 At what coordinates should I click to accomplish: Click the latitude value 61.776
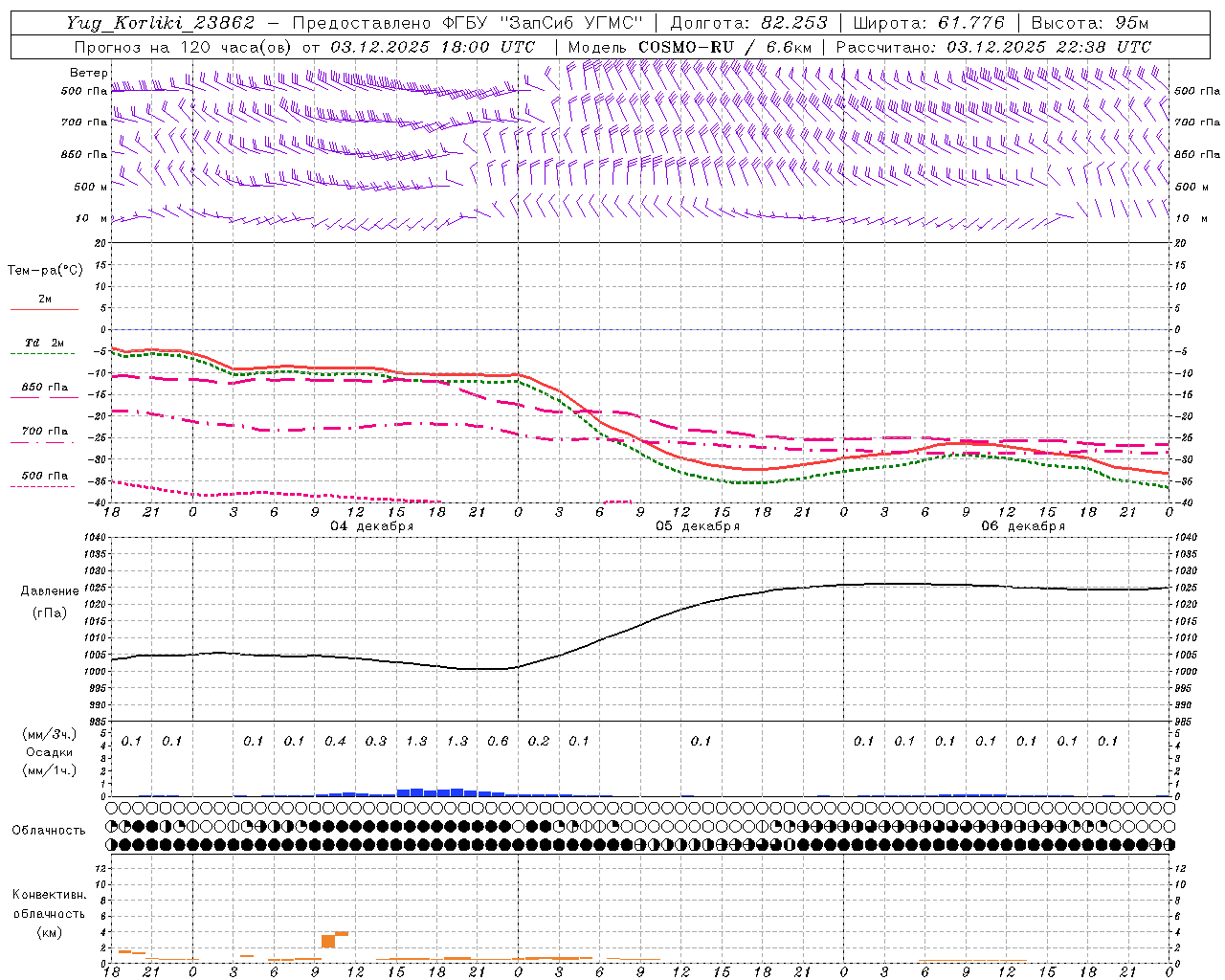click(971, 23)
